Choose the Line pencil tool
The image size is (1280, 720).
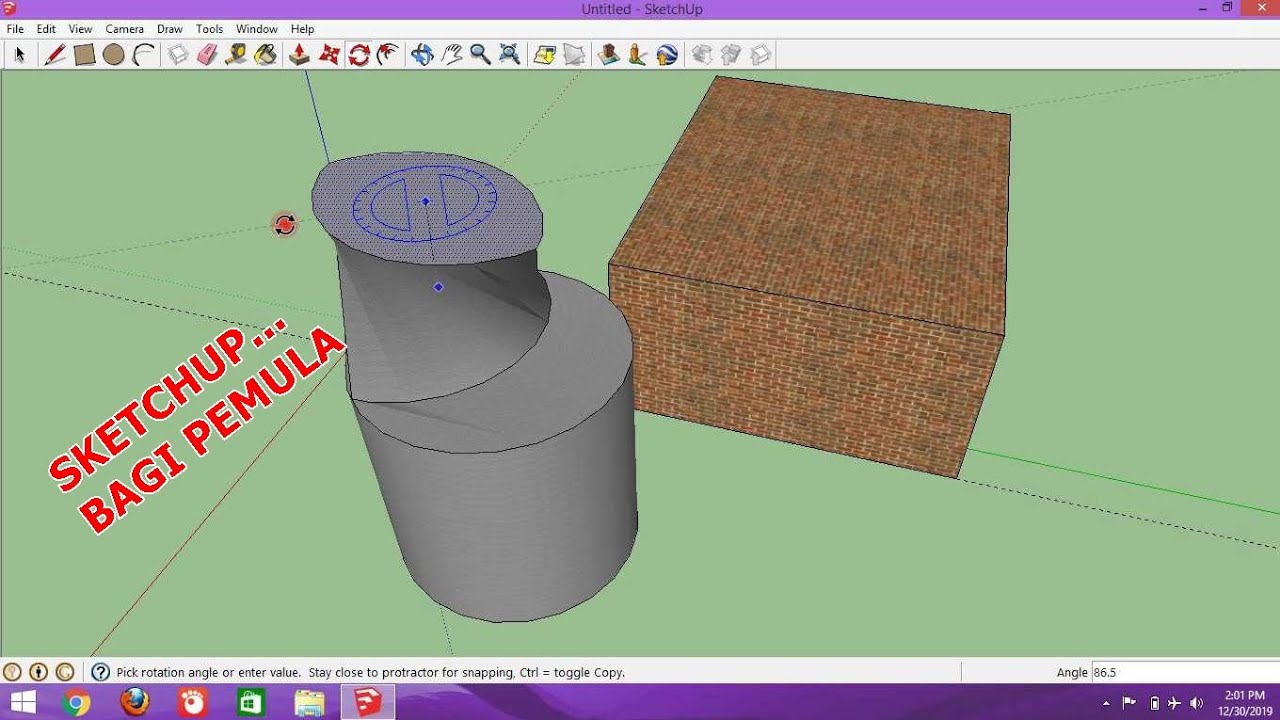coord(55,54)
